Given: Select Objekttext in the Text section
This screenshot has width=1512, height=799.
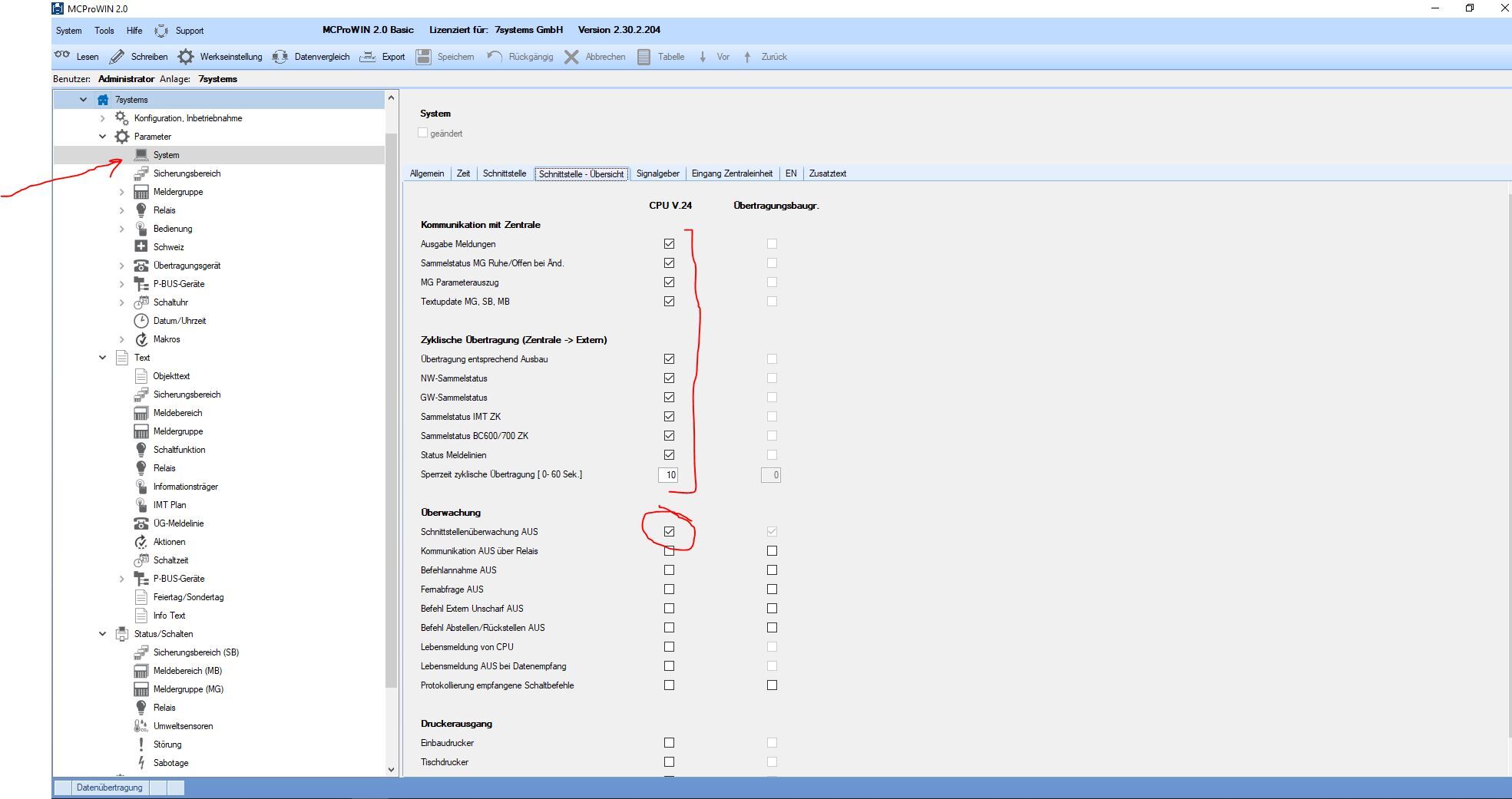Looking at the screenshot, I should (x=171, y=376).
